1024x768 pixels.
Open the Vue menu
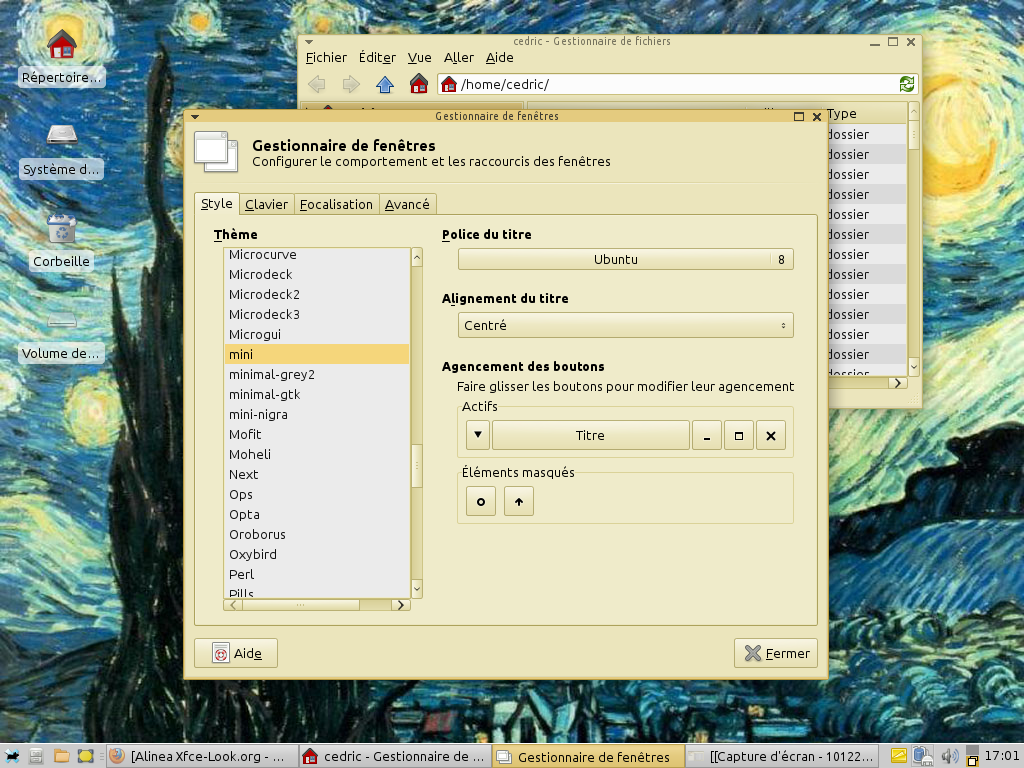(x=419, y=57)
